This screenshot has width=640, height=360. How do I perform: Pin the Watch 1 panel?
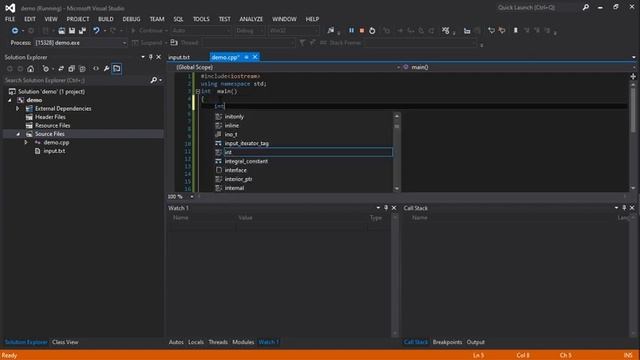386,208
